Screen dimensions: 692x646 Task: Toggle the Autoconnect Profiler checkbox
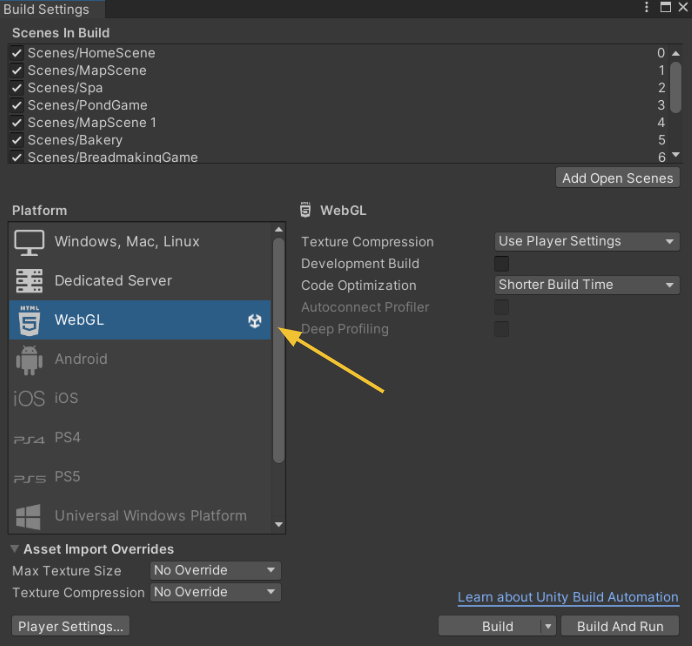click(501, 307)
